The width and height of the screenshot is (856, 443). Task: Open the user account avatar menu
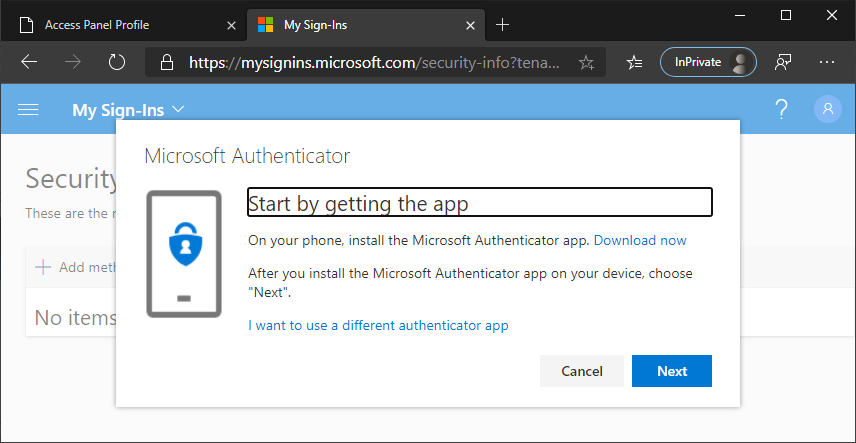[x=827, y=109]
